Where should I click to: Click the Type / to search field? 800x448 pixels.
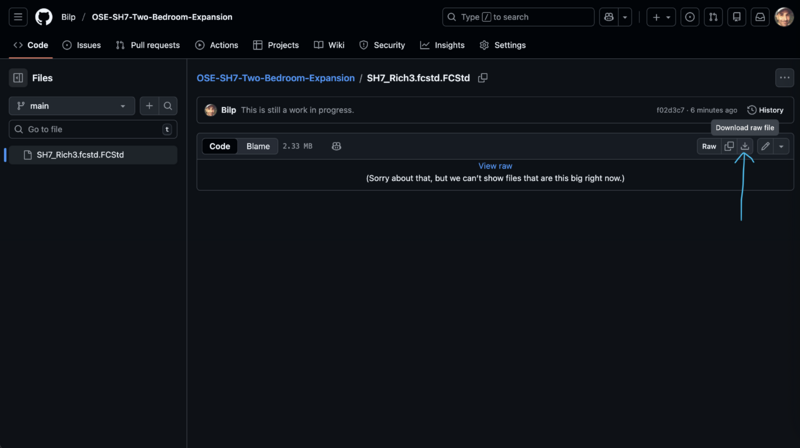pos(518,17)
